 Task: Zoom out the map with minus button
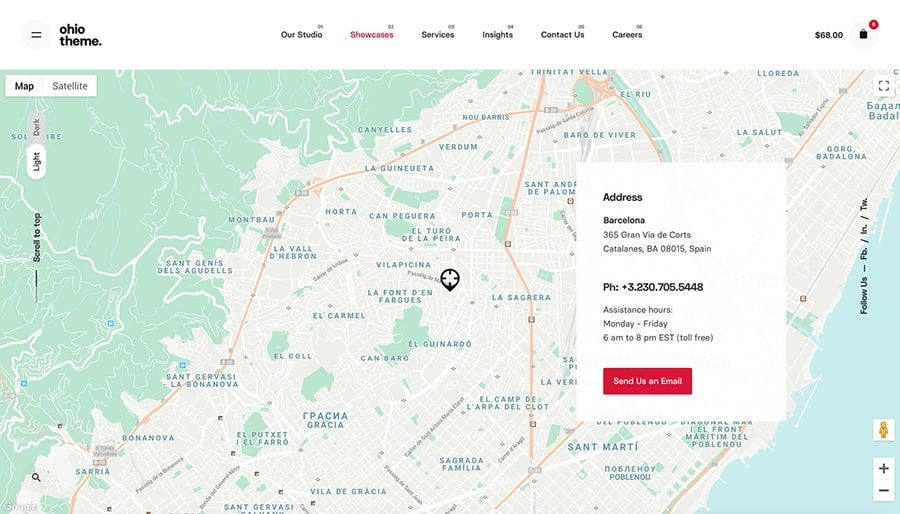[883, 491]
